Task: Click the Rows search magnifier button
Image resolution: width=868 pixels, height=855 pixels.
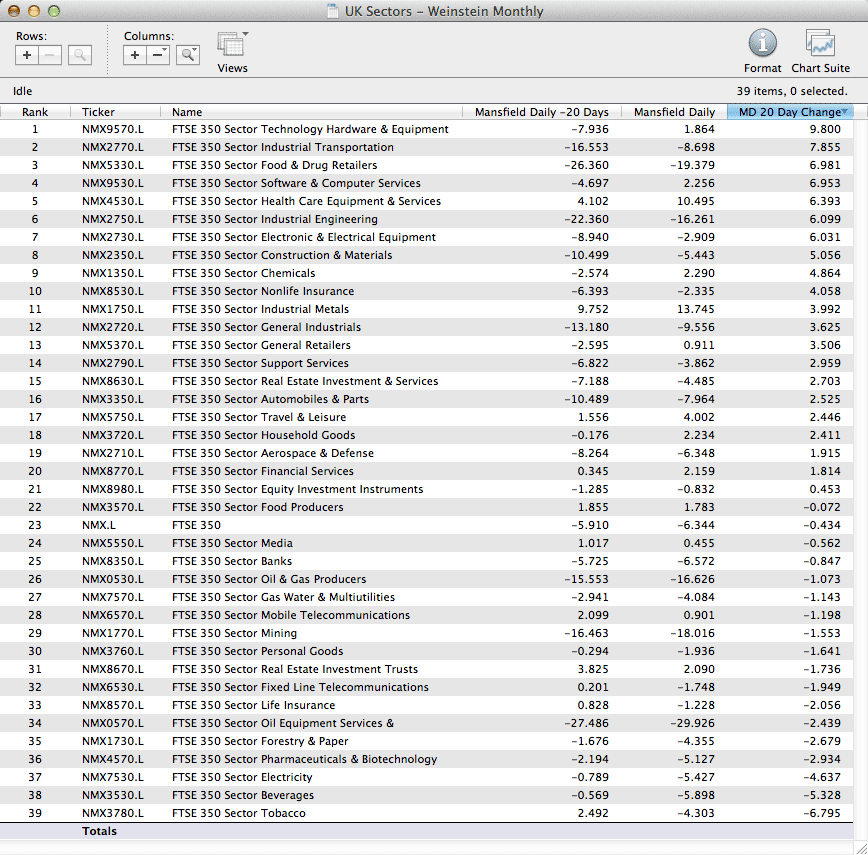Action: click(80, 55)
